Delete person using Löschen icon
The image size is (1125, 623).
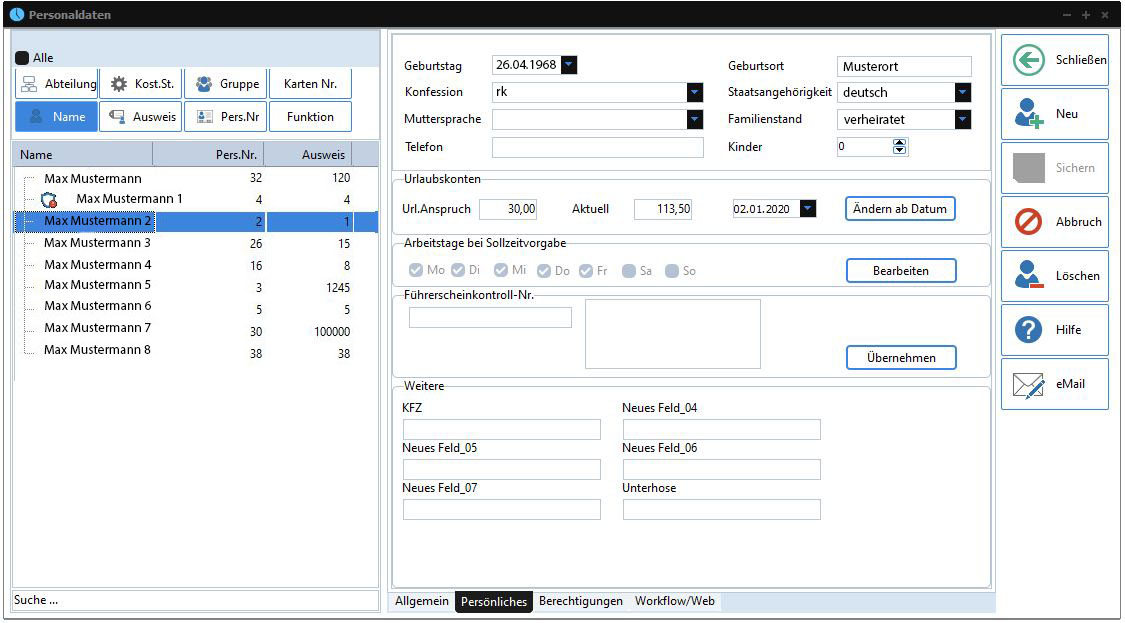(x=1028, y=276)
